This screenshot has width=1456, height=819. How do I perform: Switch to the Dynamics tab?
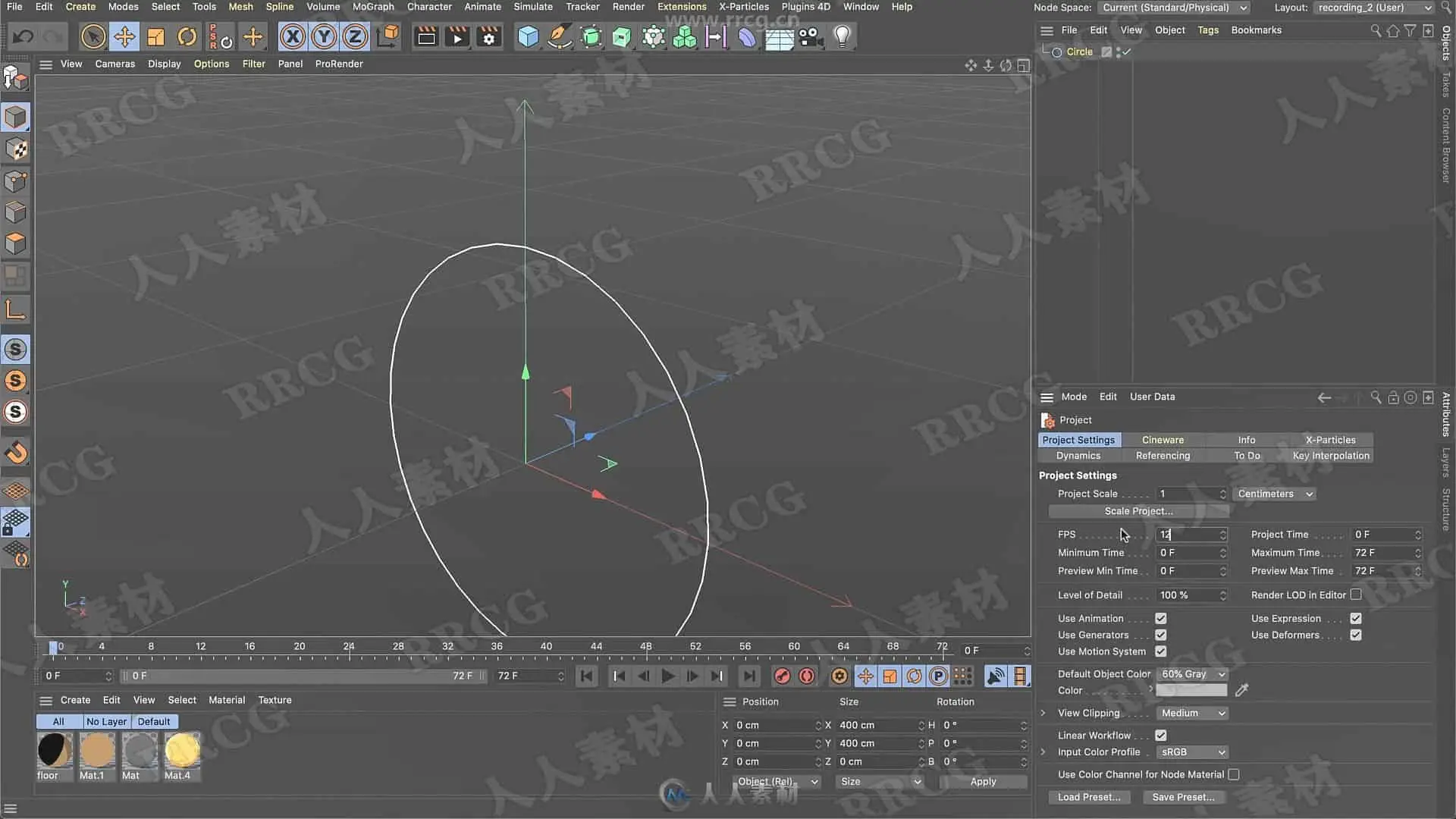(x=1078, y=456)
